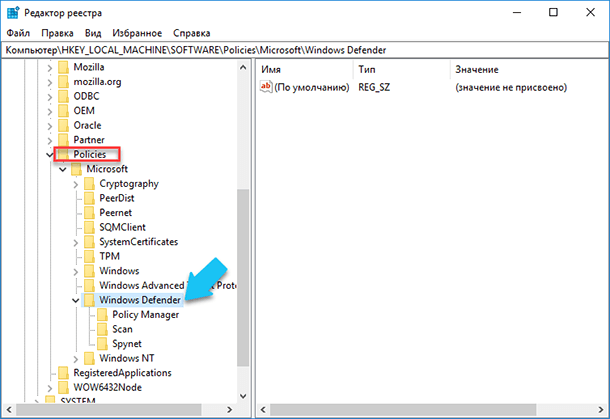This screenshot has height=419, width=610.
Task: Expand the SystemCertificates key
Action: tap(75, 242)
